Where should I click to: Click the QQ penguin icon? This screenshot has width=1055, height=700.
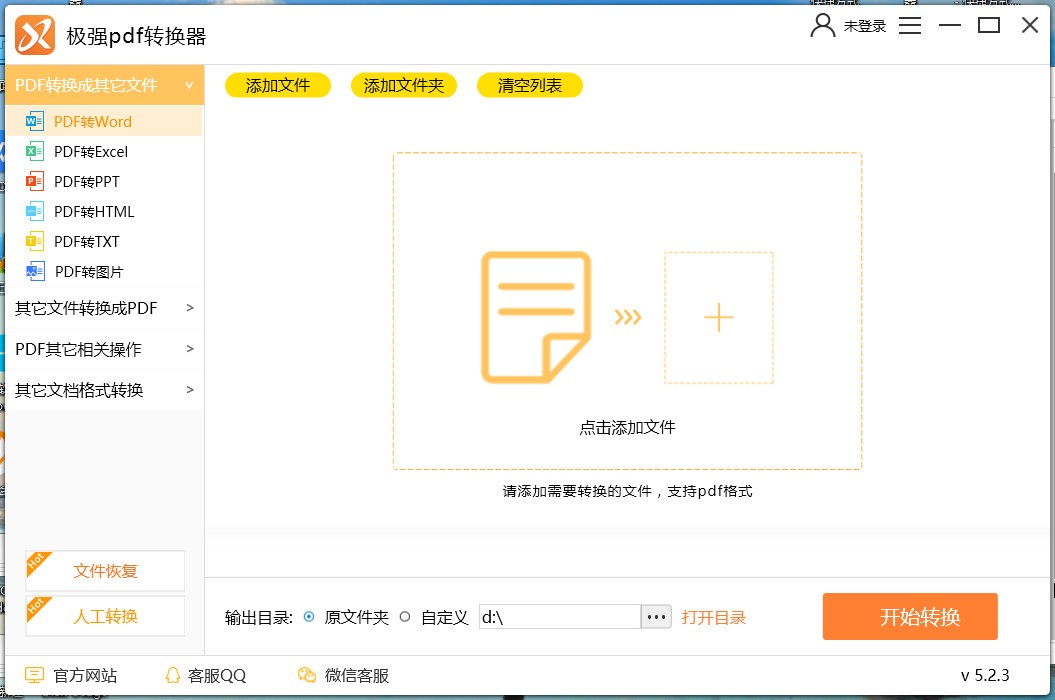pyautogui.click(x=173, y=675)
